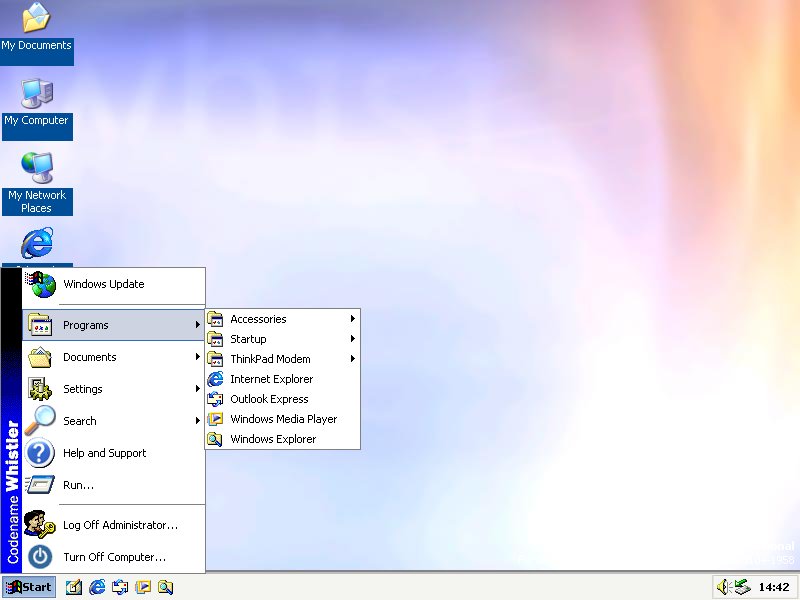Click the Safely Remove Hardware tray icon
Image resolution: width=800 pixels, height=600 pixels.
click(741, 587)
